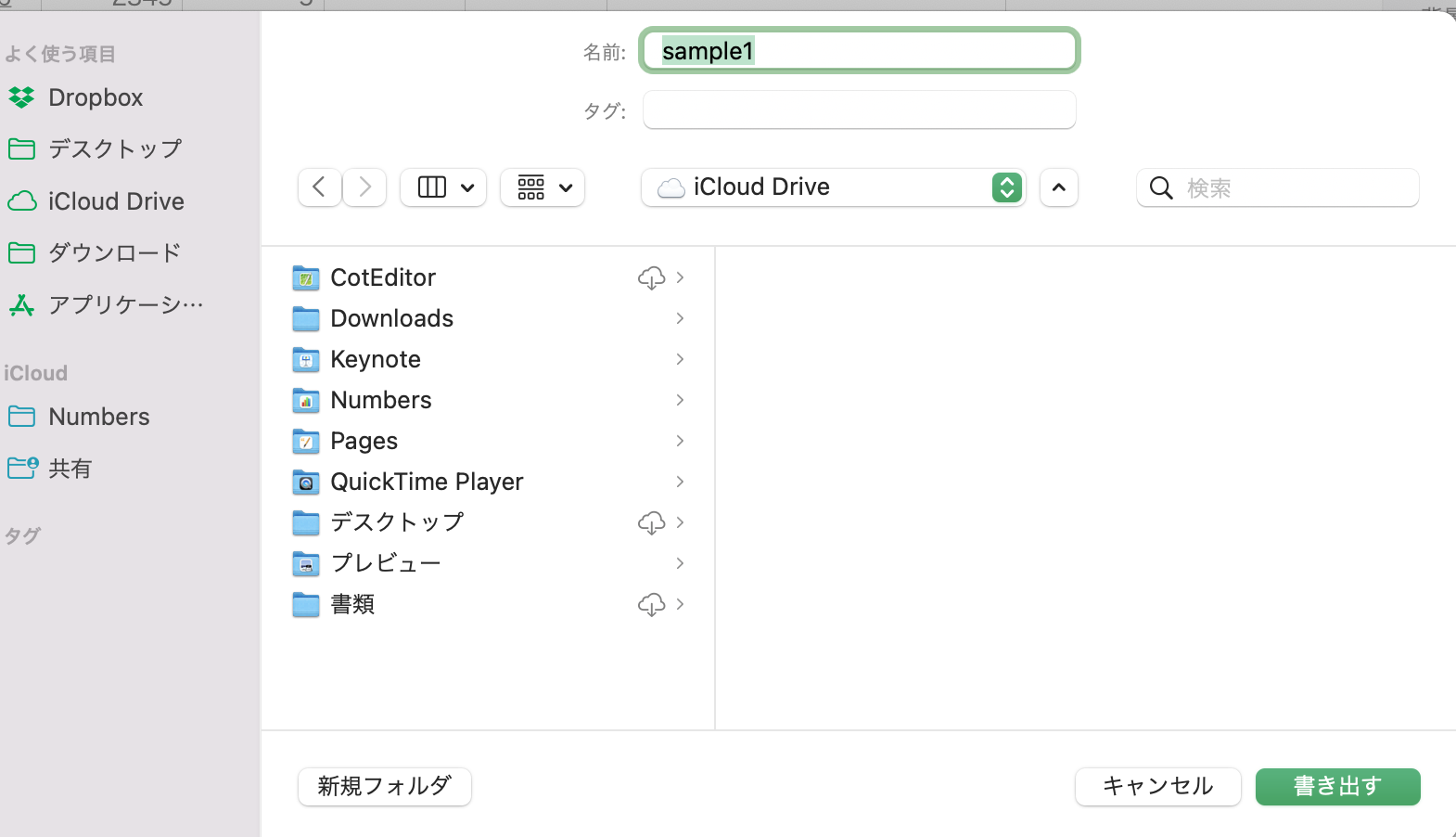Viewport: 1456px width, 837px height.
Task: Choose Desktop (デスクトップ) in the sidebar
Action: [114, 148]
